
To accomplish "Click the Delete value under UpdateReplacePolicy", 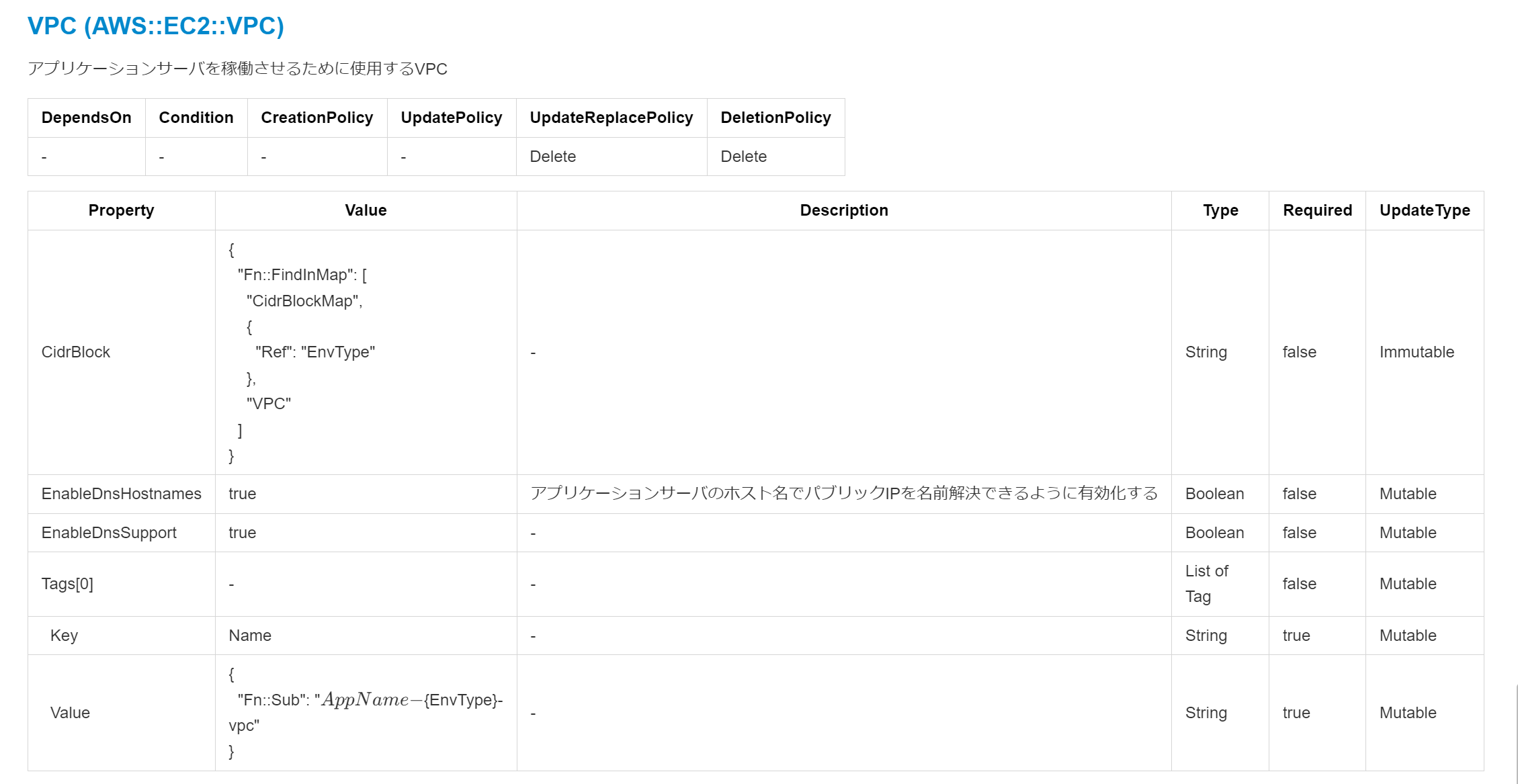I will [x=553, y=157].
